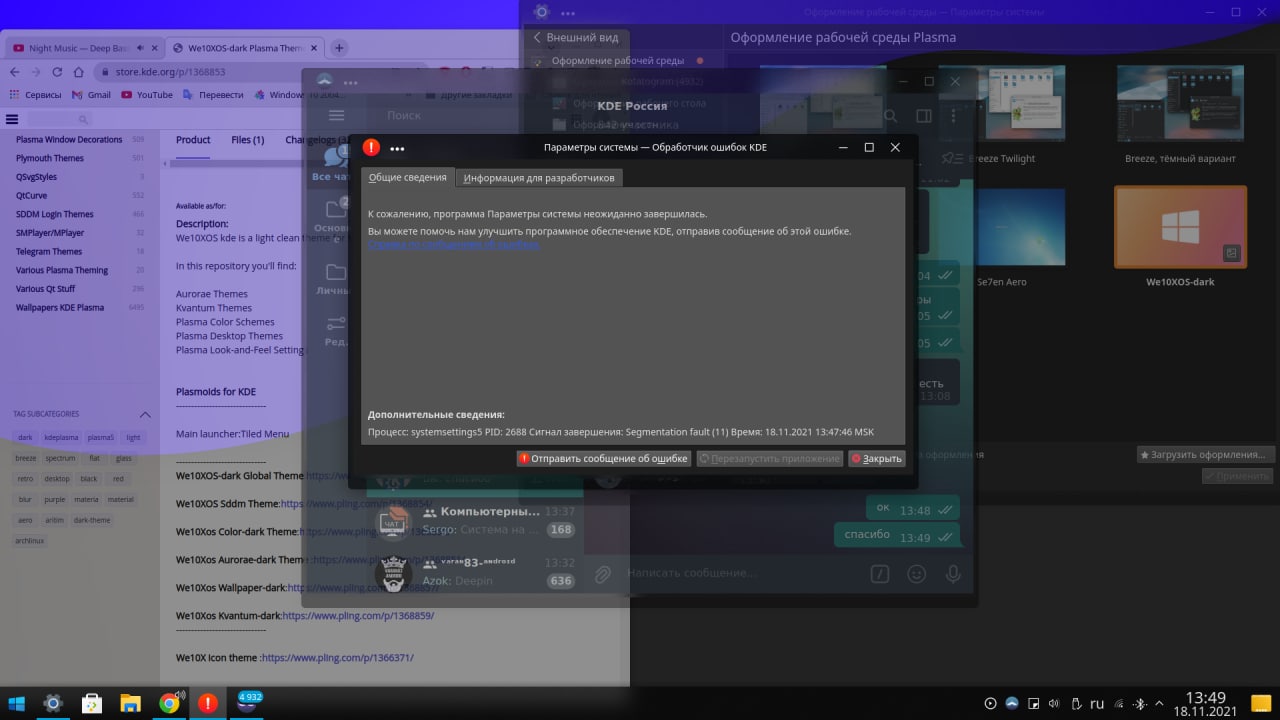Collapse the TAG SUBCATEGORIES section
1280x720 pixels.
(145, 415)
